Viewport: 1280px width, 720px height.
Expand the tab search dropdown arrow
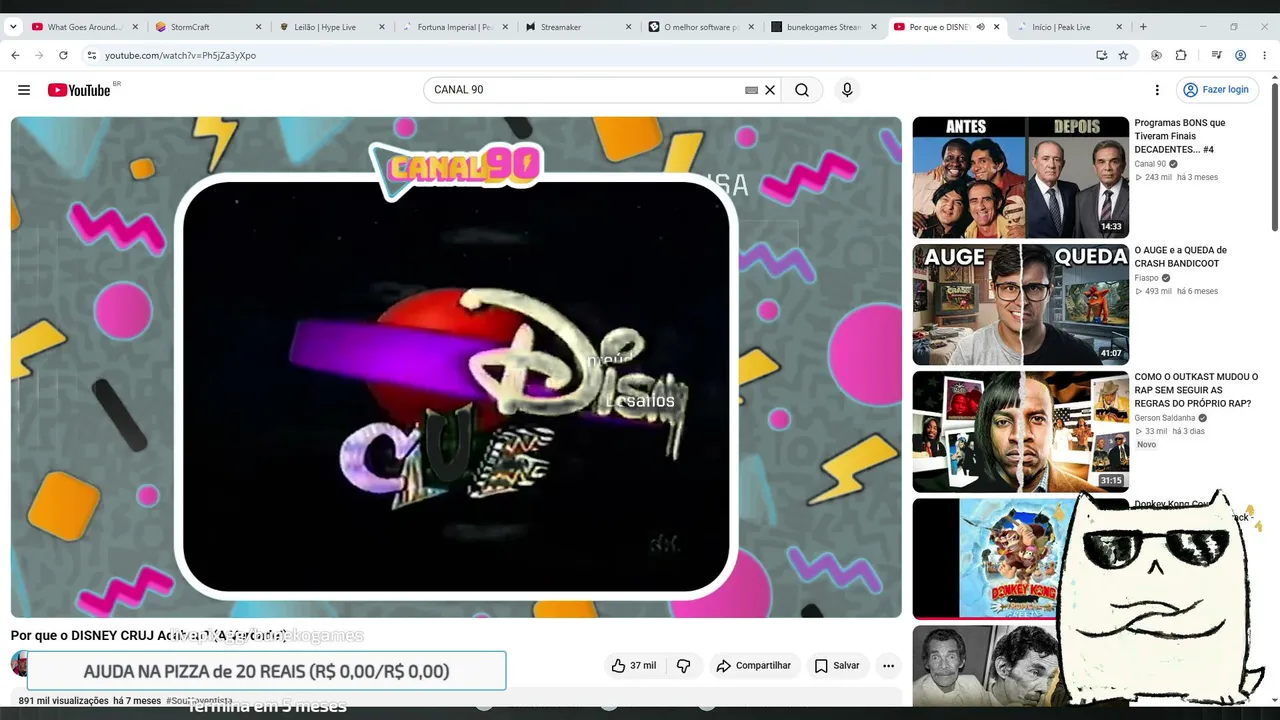pos(13,27)
